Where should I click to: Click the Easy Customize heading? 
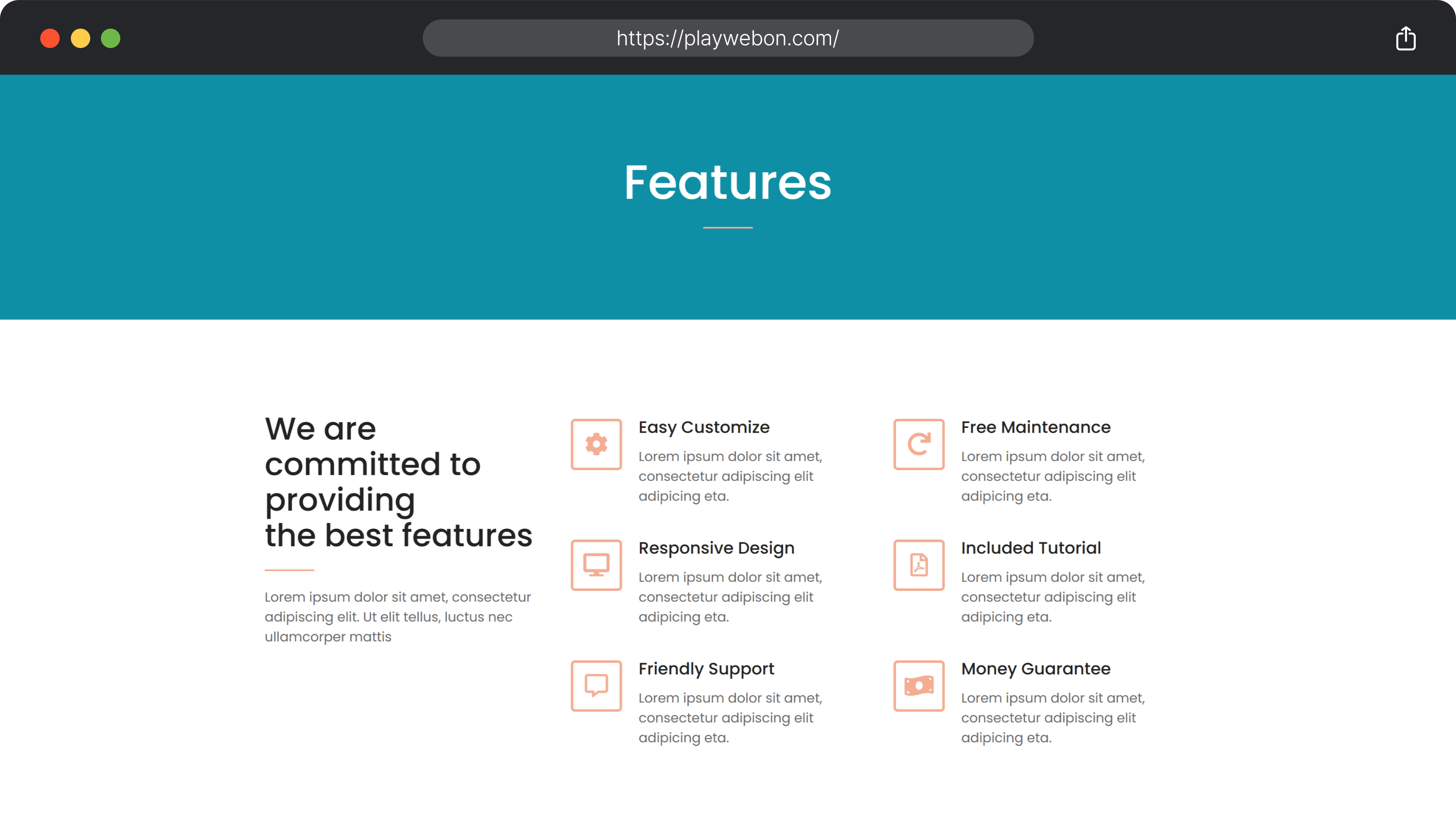[x=703, y=427]
